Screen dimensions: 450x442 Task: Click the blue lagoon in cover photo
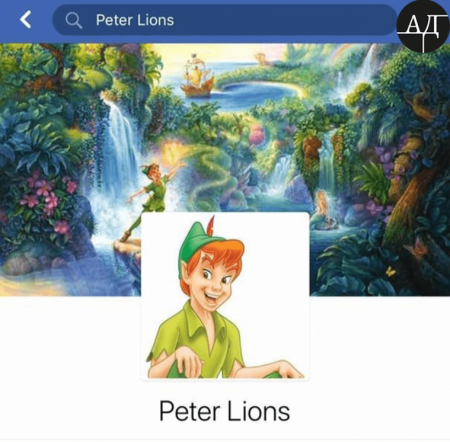coord(258,93)
